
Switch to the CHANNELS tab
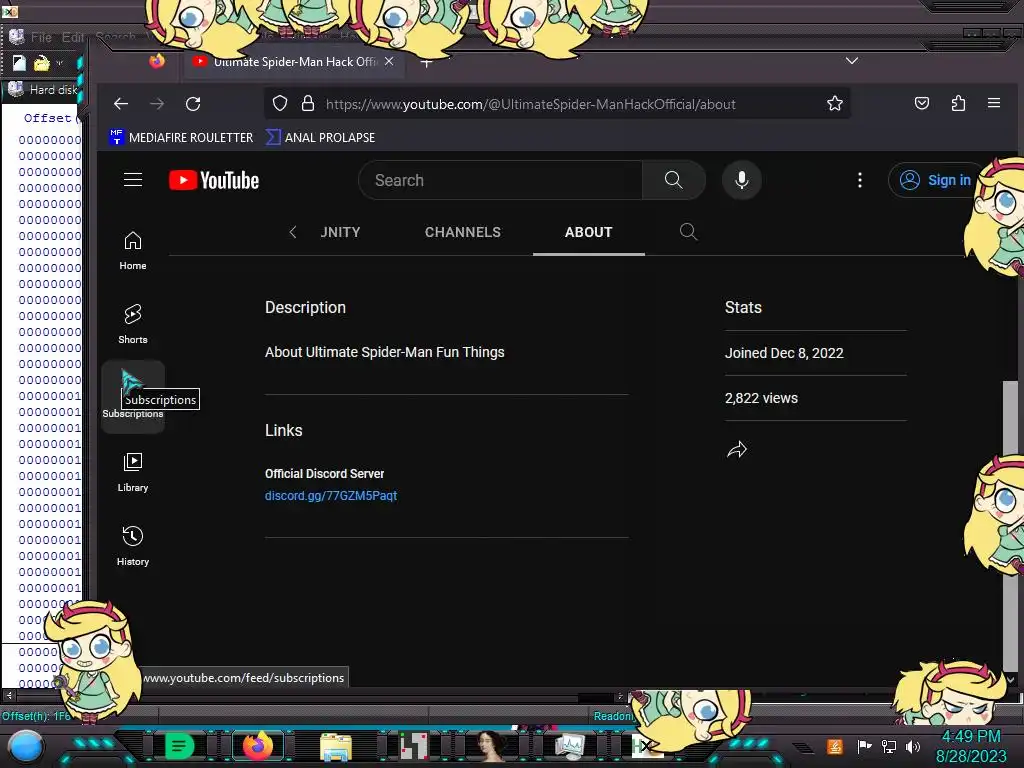(462, 232)
